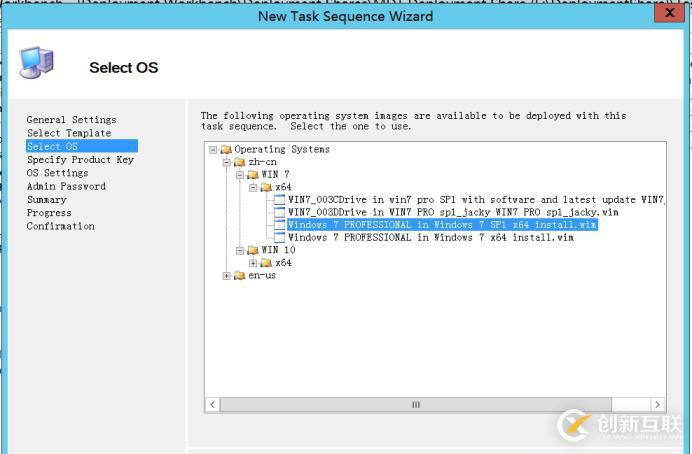The image size is (692, 454).
Task: Go to Specify Product Key step
Action: (x=80, y=160)
